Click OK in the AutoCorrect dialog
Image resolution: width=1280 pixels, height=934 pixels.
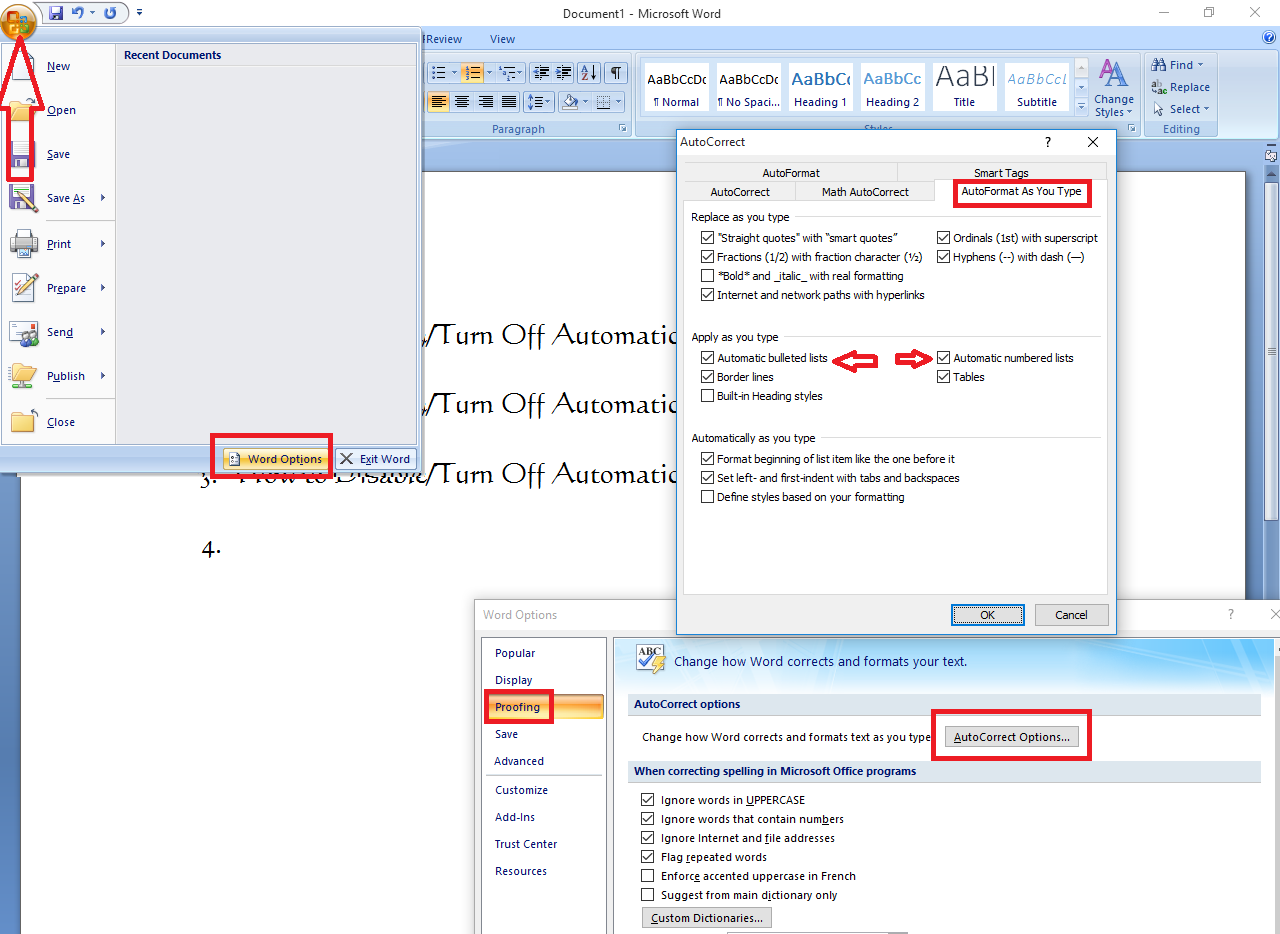[x=987, y=615]
